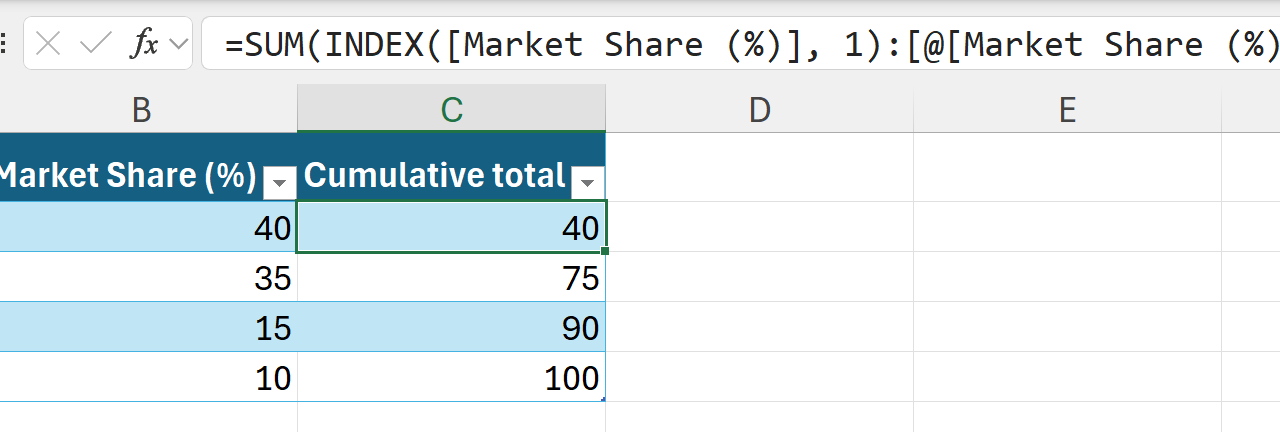Click the Cancel (X) formula icon
The height and width of the screenshot is (432, 1280).
[48, 44]
